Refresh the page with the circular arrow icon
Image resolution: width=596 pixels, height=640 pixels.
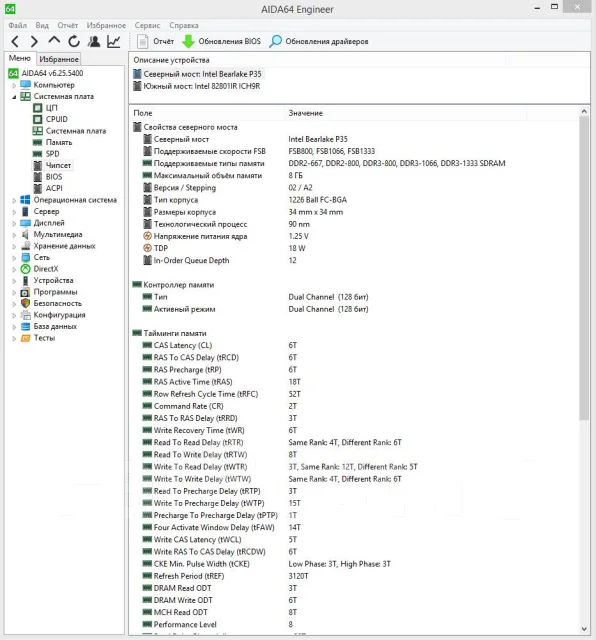pos(74,41)
